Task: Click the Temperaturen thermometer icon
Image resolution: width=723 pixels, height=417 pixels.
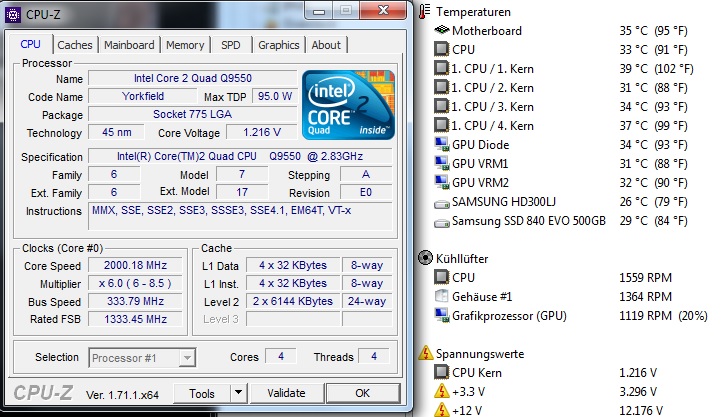Action: (x=425, y=12)
